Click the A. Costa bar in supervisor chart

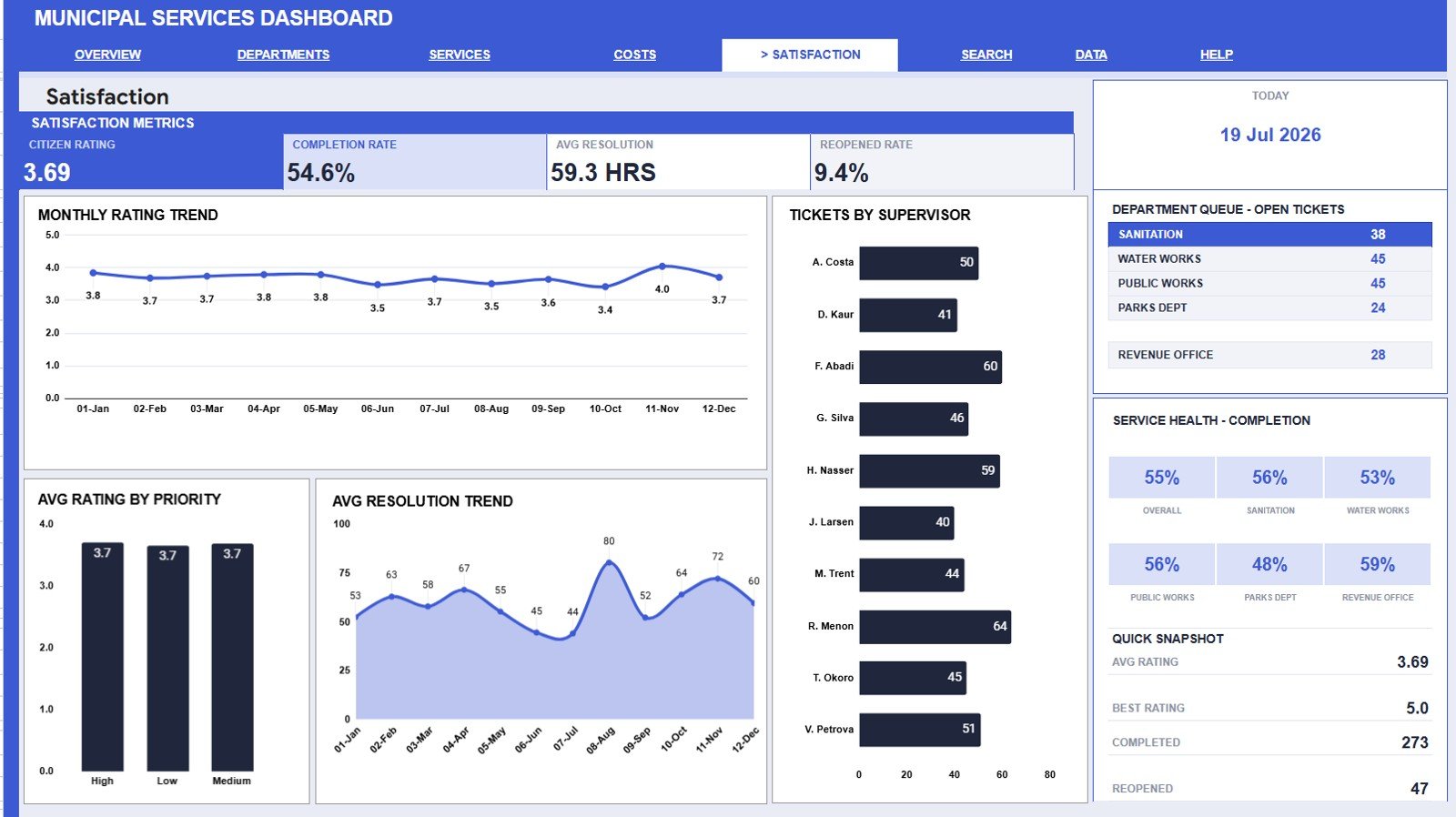click(918, 263)
